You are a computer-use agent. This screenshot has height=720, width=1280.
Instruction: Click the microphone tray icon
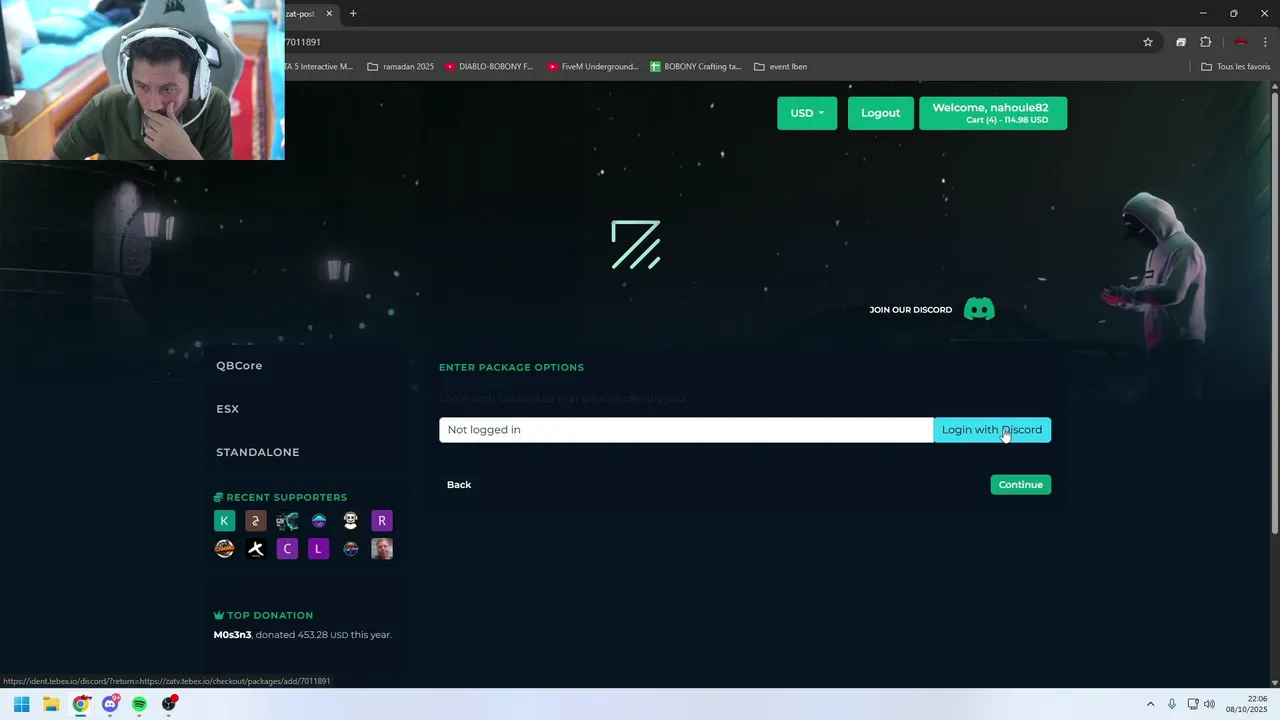click(1172, 704)
